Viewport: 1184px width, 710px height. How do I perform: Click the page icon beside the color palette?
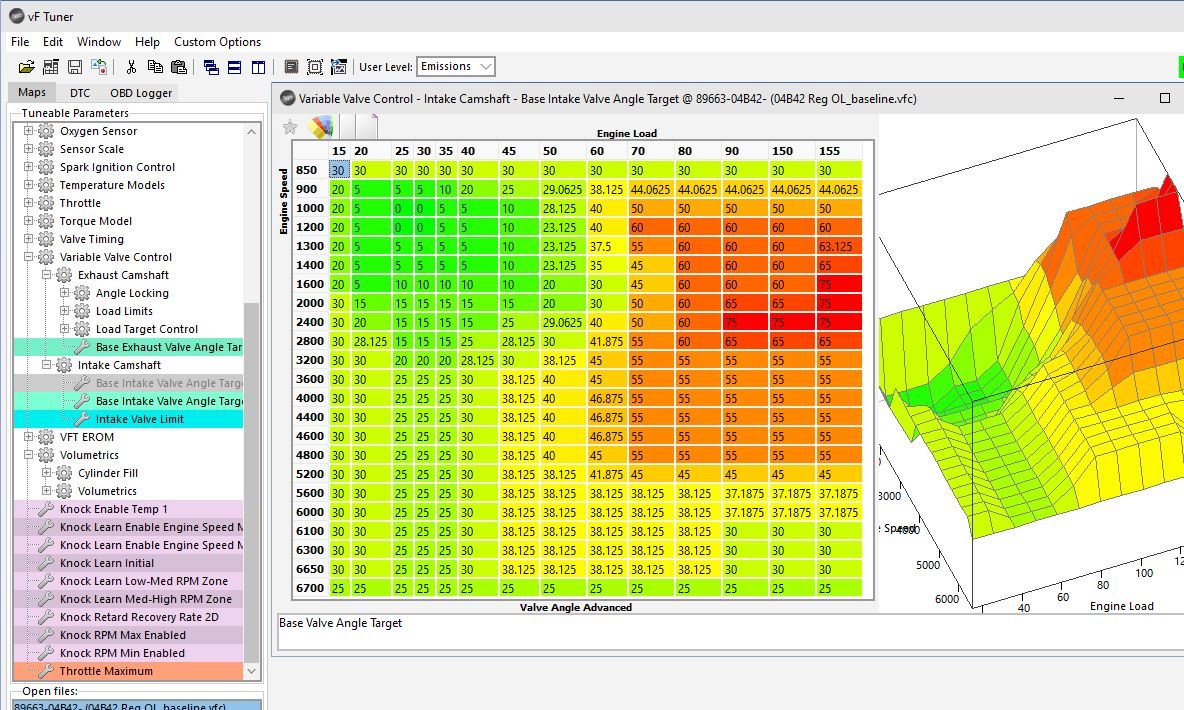[368, 127]
